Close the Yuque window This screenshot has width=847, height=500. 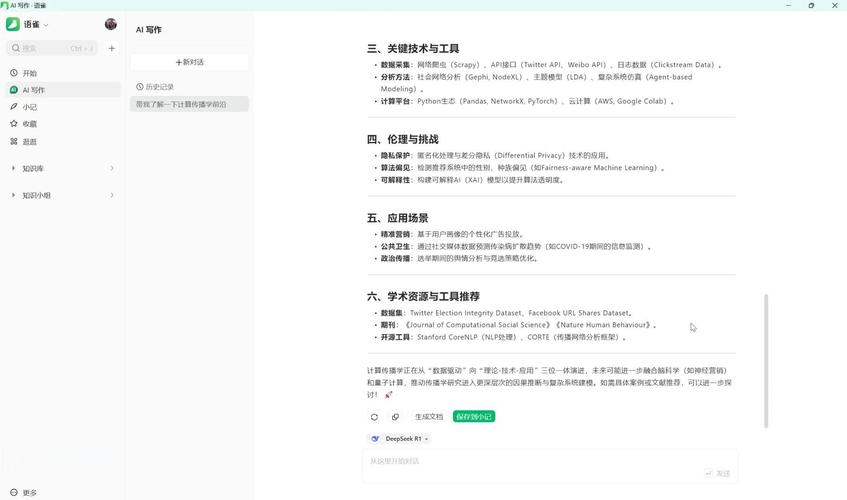[x=835, y=5]
